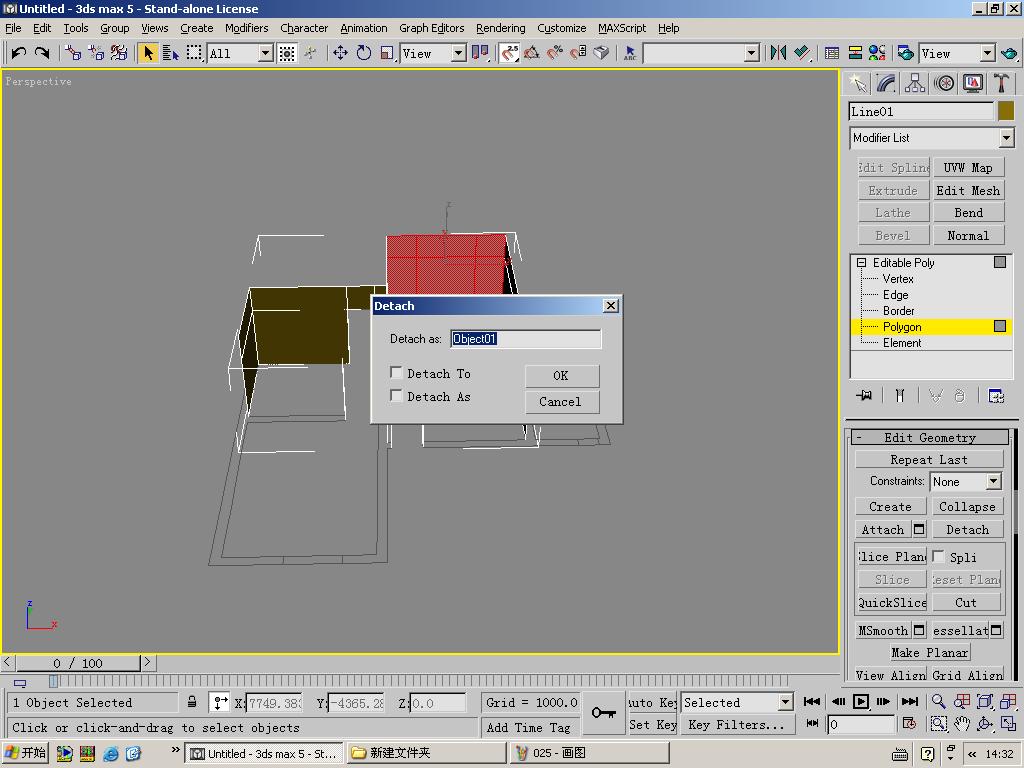This screenshot has height=768, width=1024.
Task: Open the Modifiers menu
Action: point(246,28)
